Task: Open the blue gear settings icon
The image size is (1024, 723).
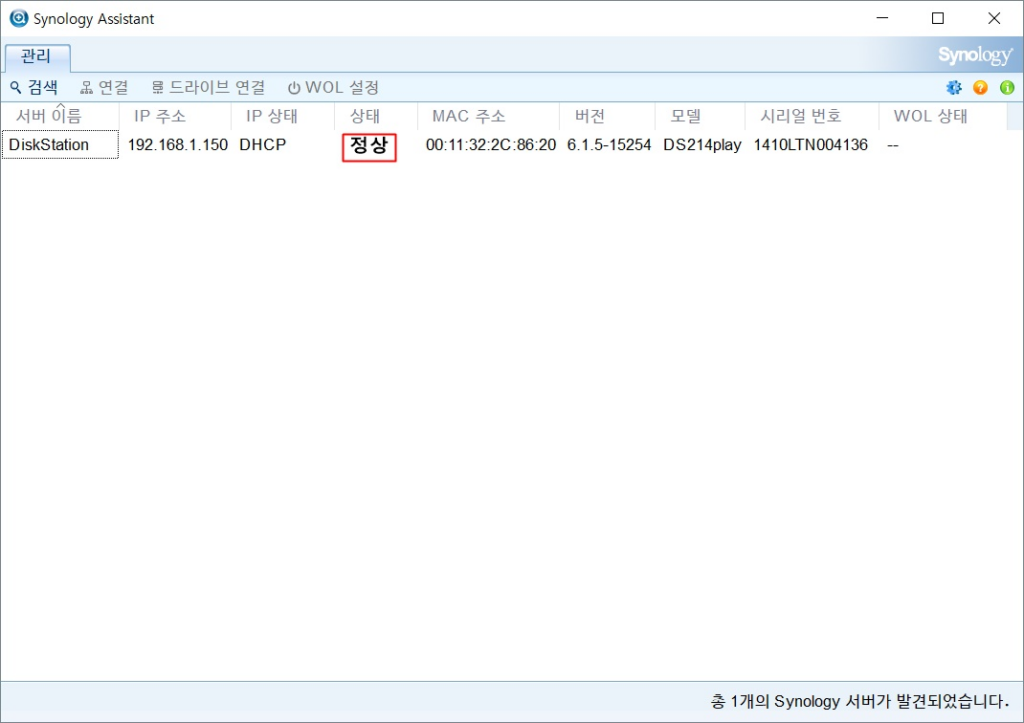Action: tap(954, 88)
